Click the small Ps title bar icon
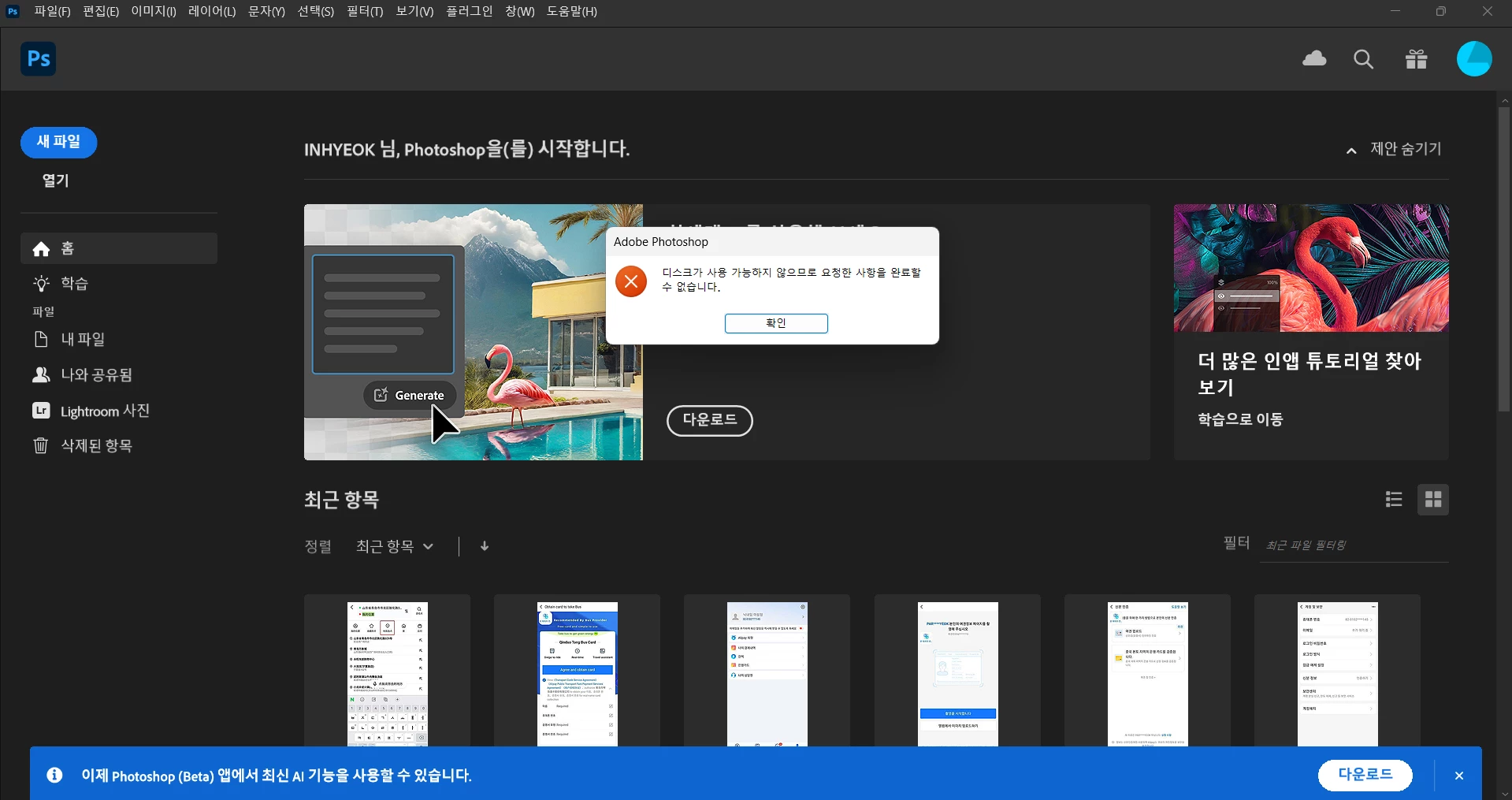The width and height of the screenshot is (1512, 800). (13, 11)
